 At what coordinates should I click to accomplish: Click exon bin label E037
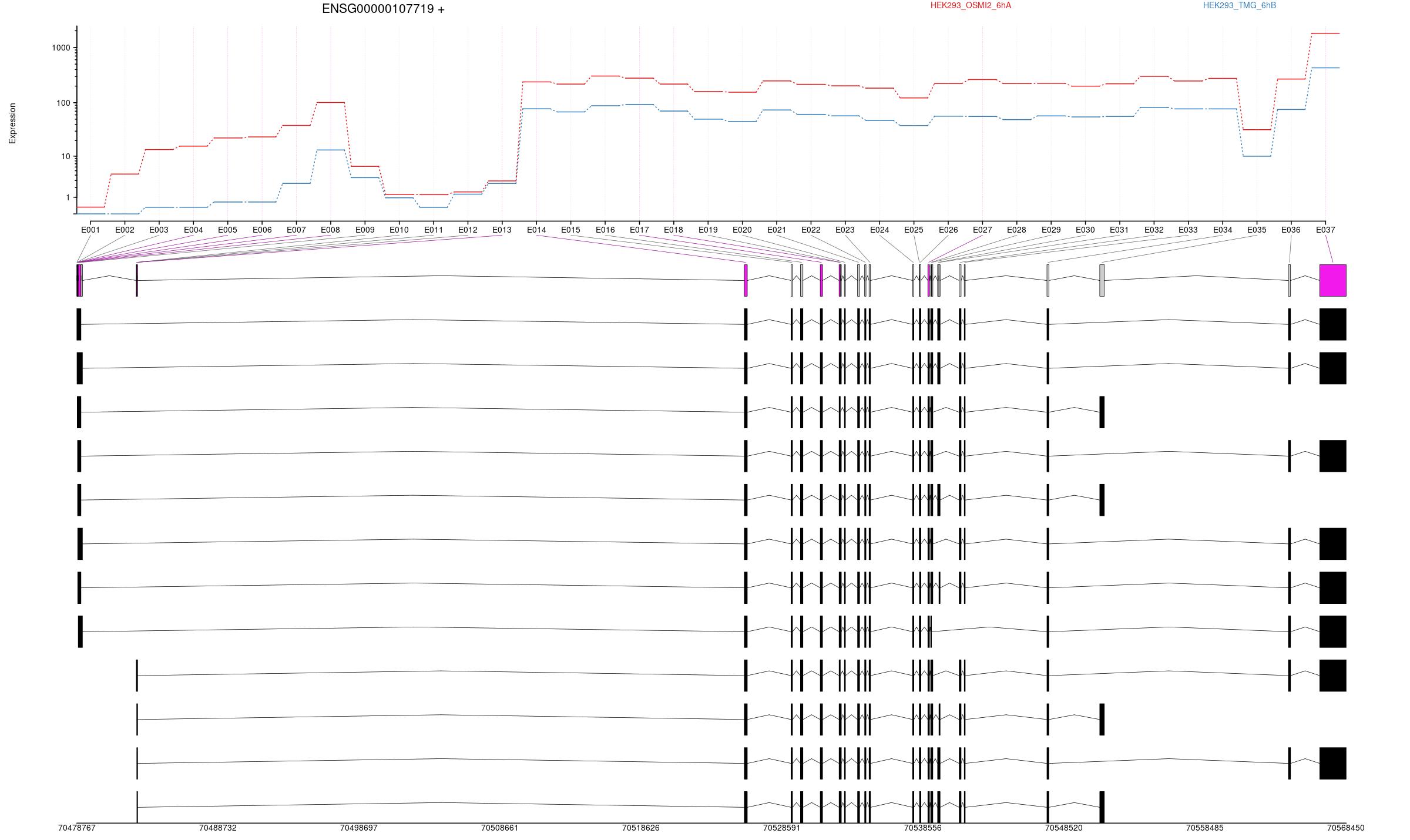(1325, 230)
